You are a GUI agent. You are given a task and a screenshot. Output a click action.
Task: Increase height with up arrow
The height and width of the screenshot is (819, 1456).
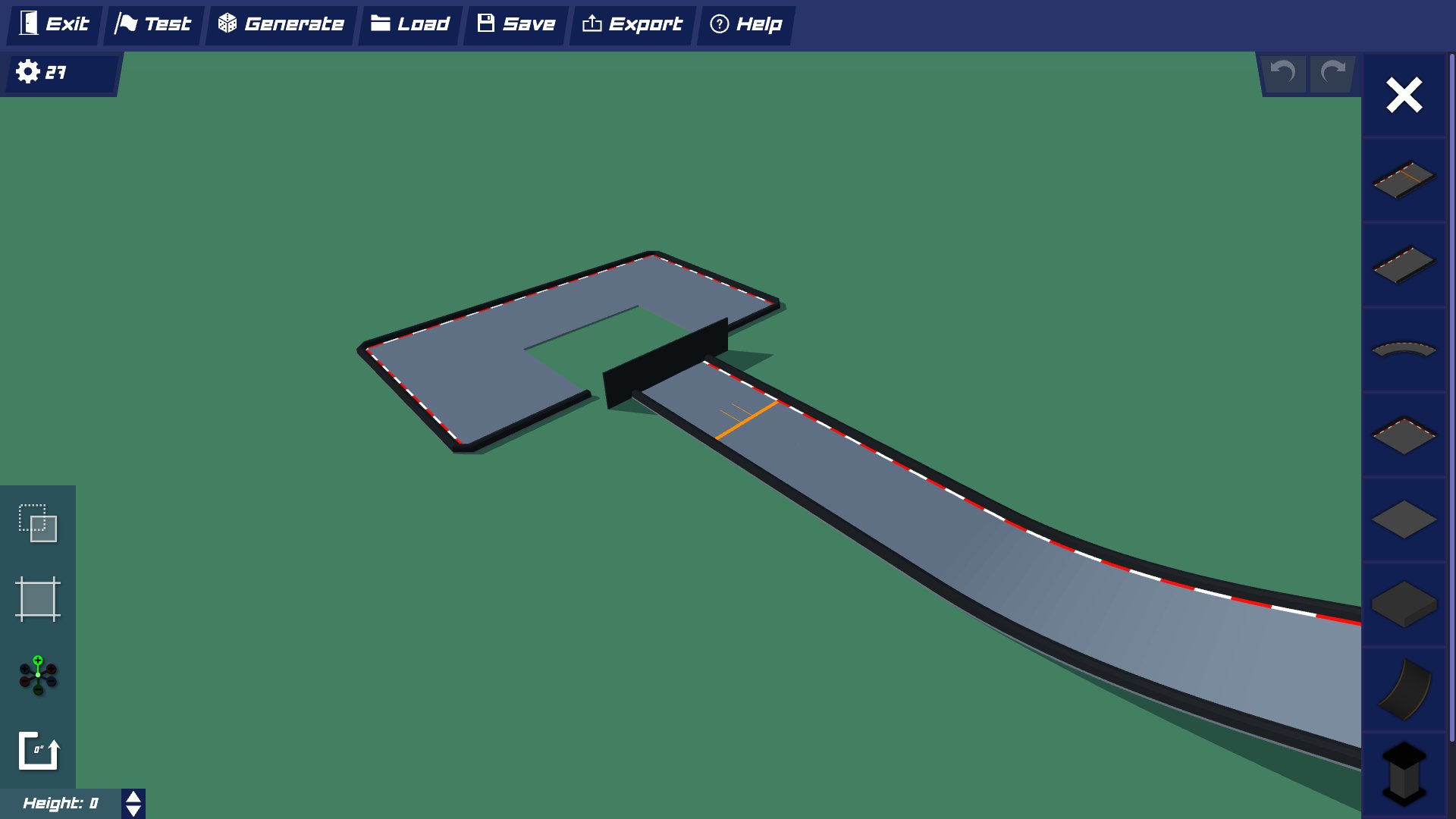click(x=133, y=797)
